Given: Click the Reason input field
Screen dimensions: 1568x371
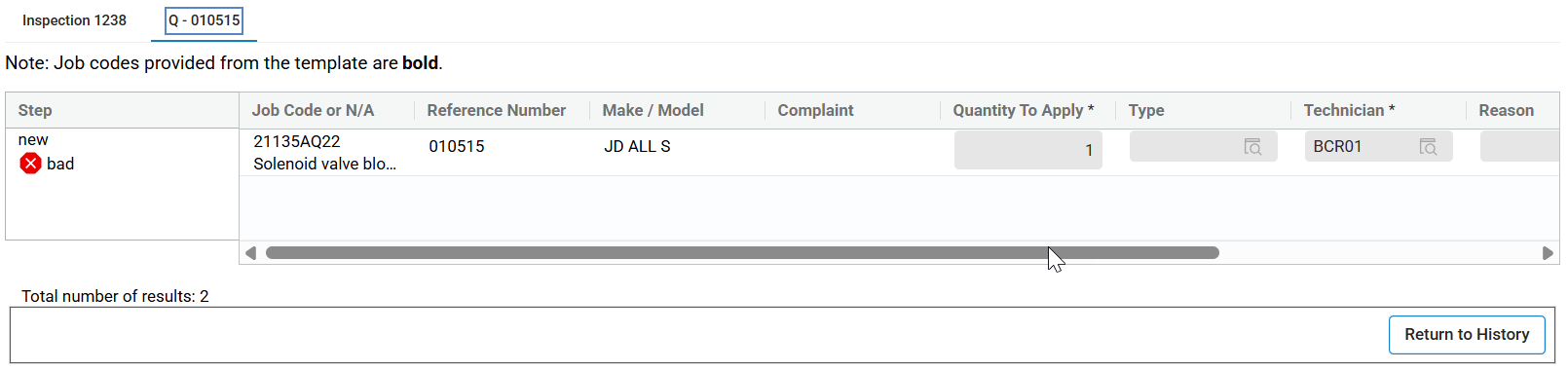Looking at the screenshot, I should 1520,146.
